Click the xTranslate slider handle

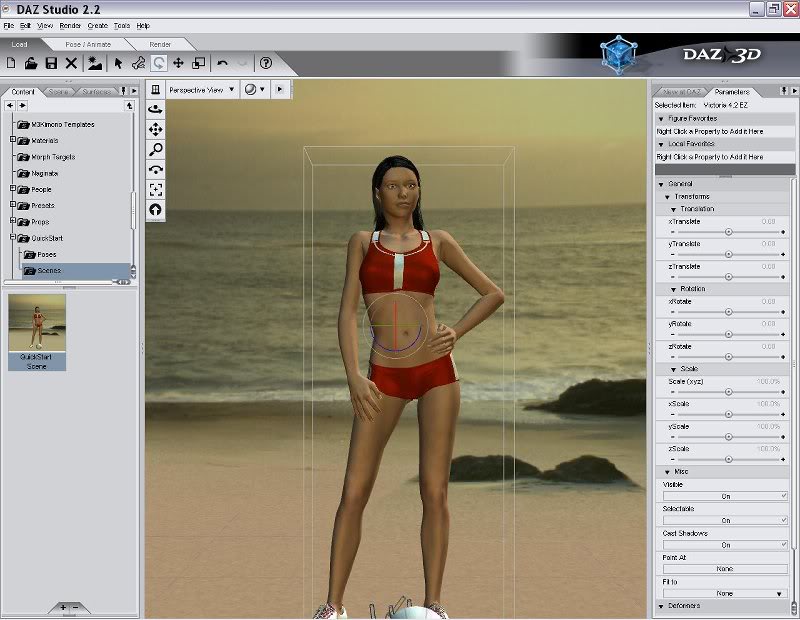coord(728,231)
